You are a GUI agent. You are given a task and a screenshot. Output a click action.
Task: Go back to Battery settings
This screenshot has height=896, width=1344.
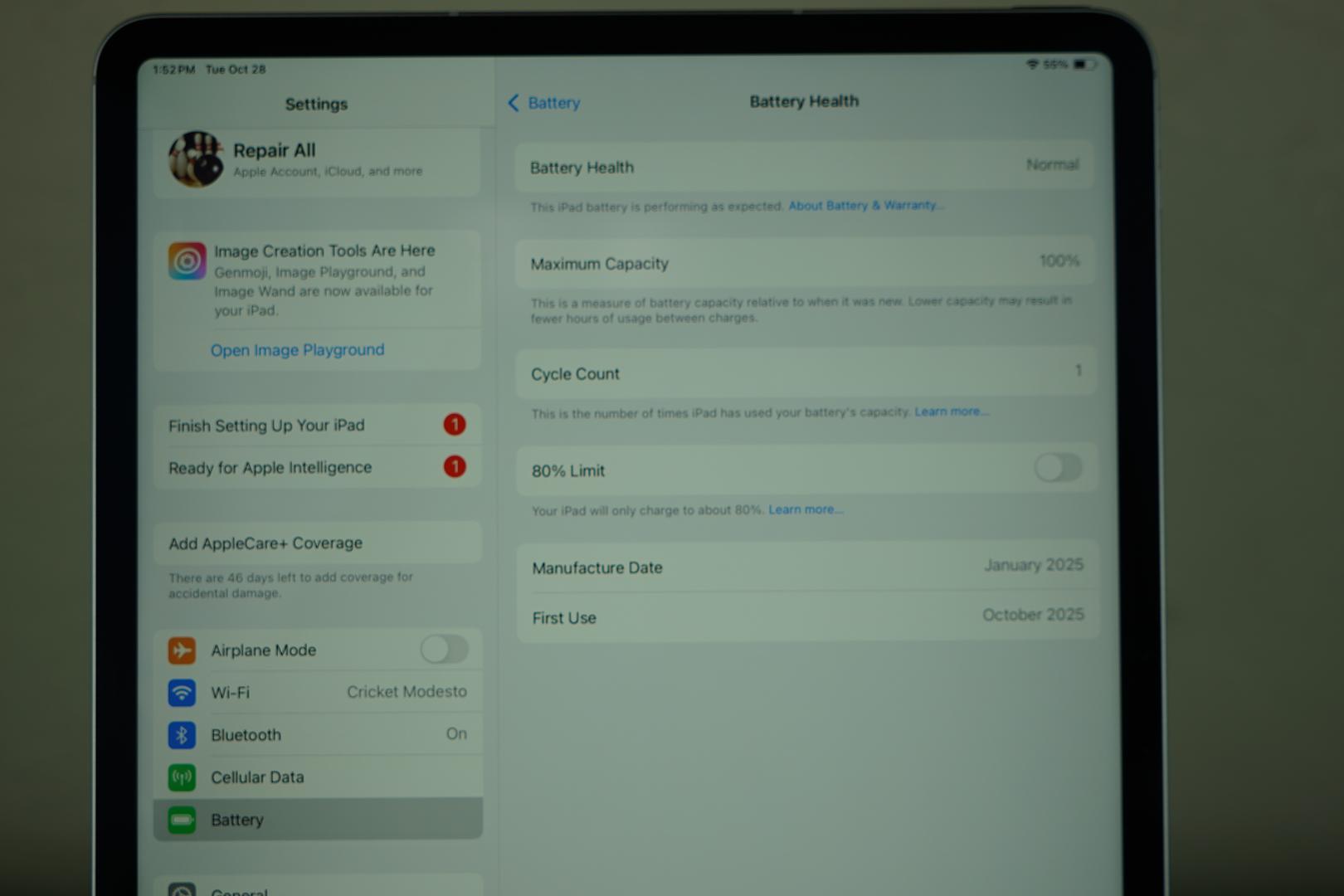click(x=543, y=103)
